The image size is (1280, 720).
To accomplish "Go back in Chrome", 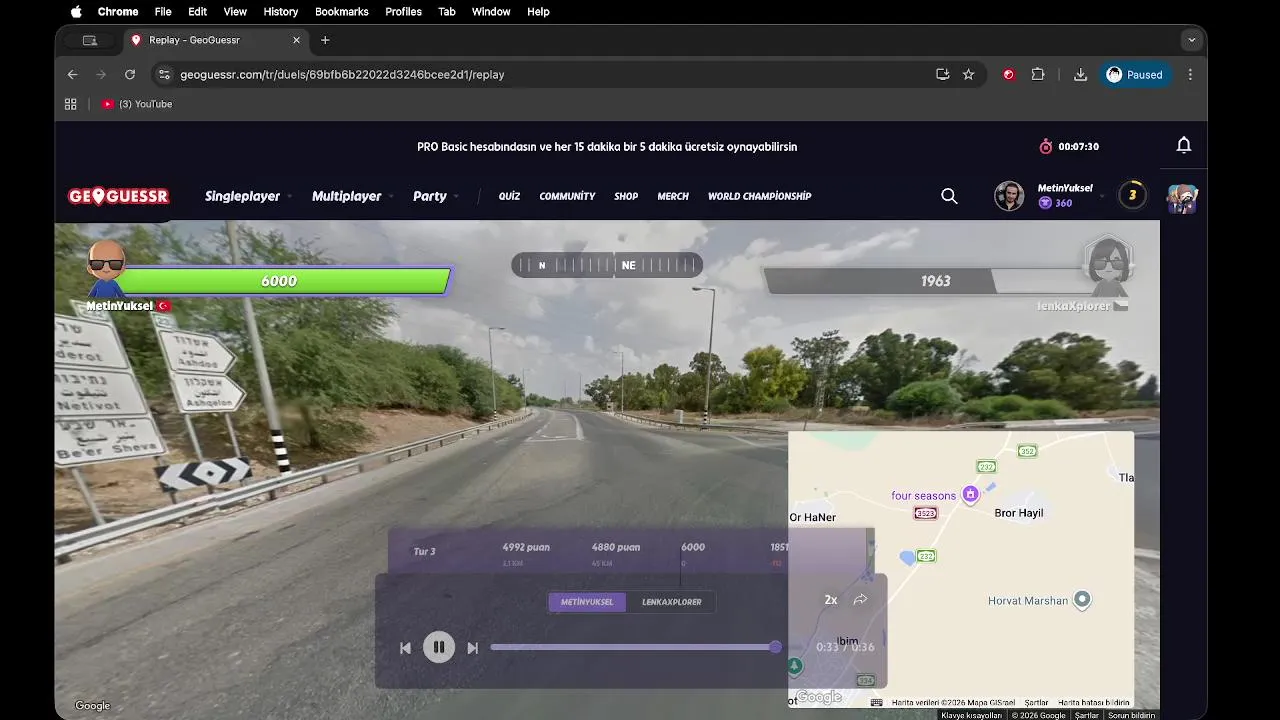I will (x=72, y=74).
